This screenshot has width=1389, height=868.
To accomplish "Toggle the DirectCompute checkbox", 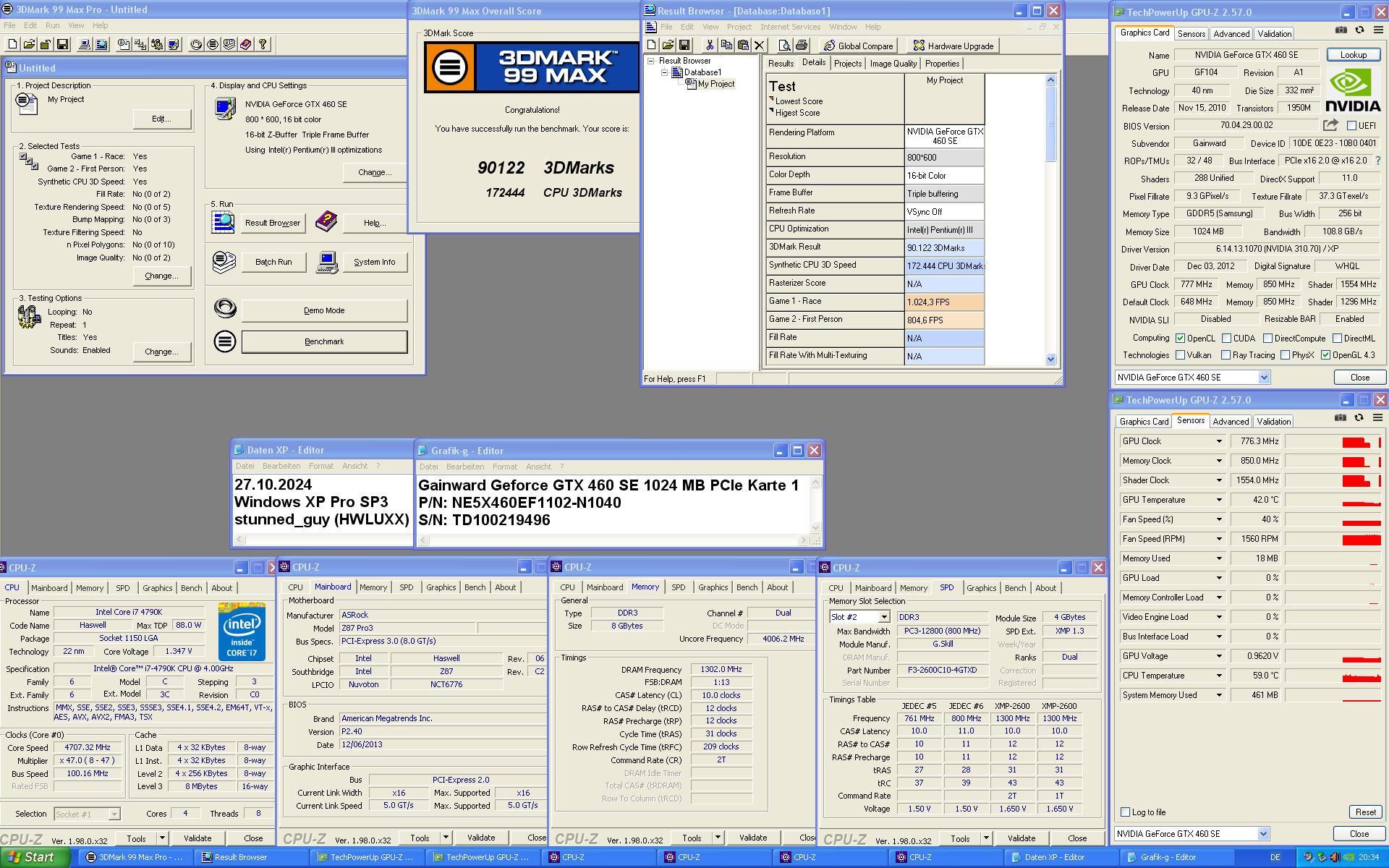I will [1267, 339].
